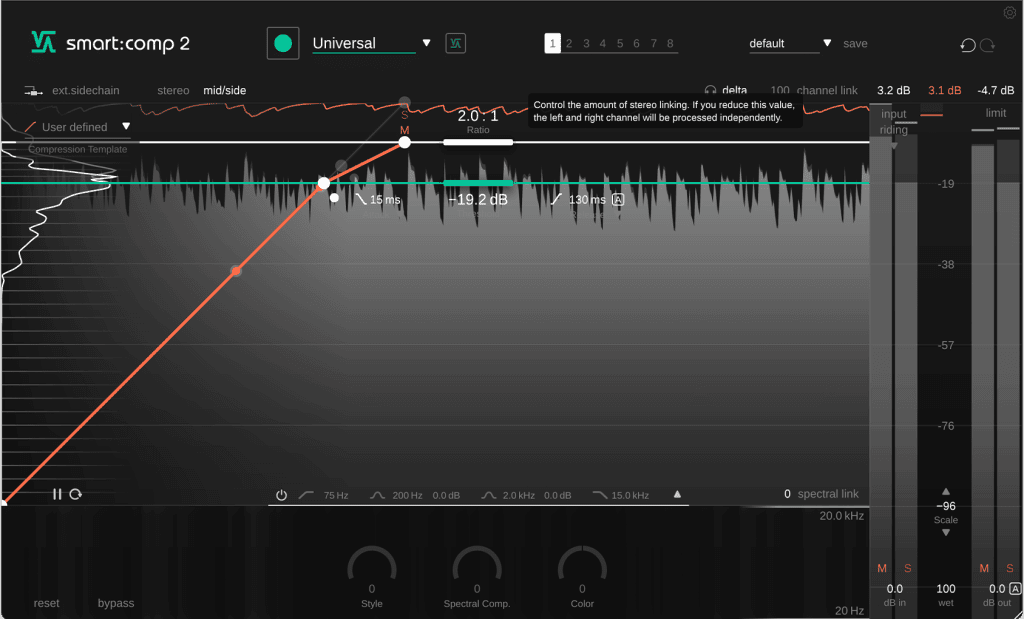Screen dimensions: 1024x619
Task: Toggle the sidechain filter power button
Action: pos(281,494)
